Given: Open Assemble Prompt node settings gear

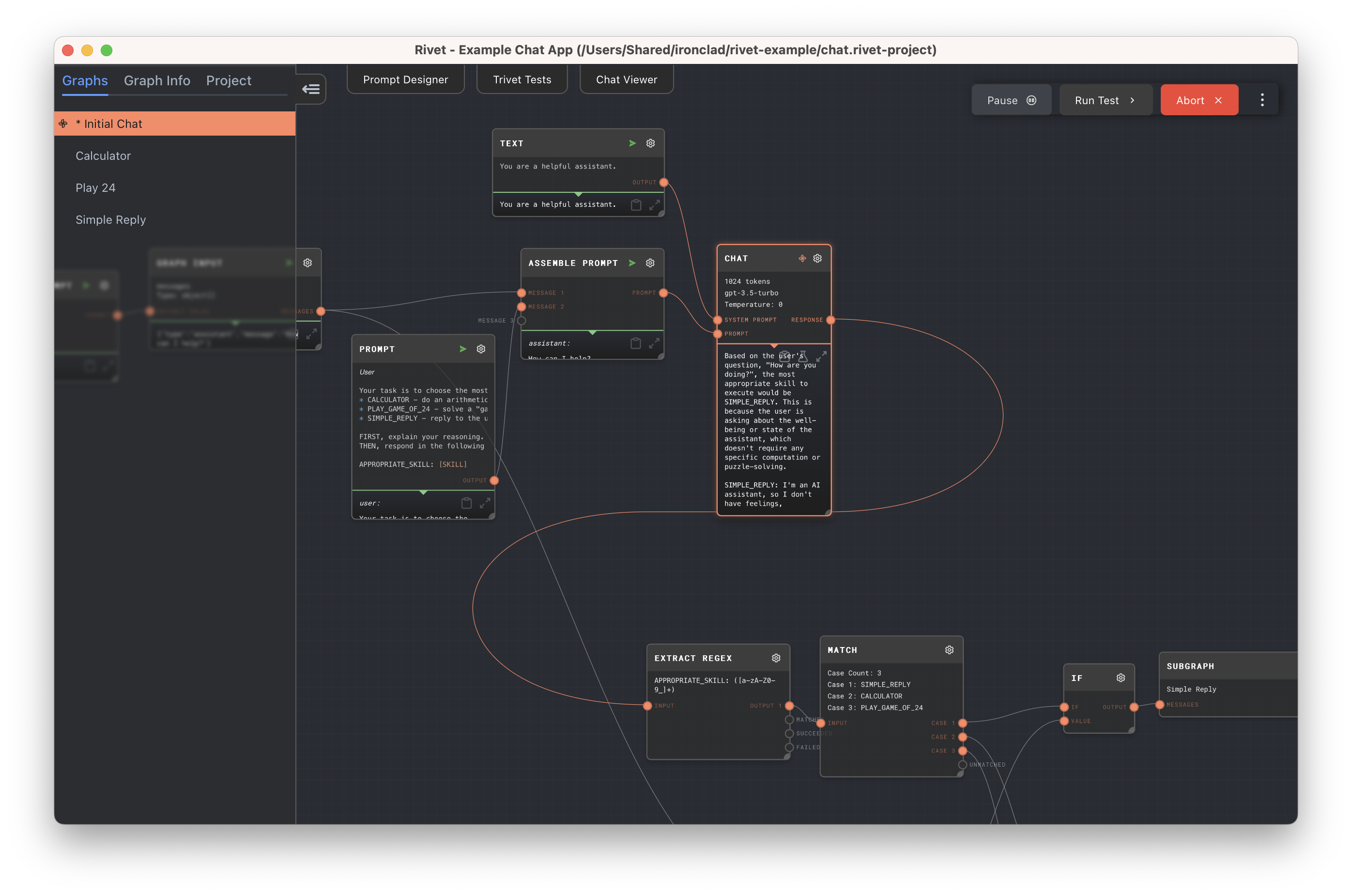Looking at the screenshot, I should click(650, 263).
